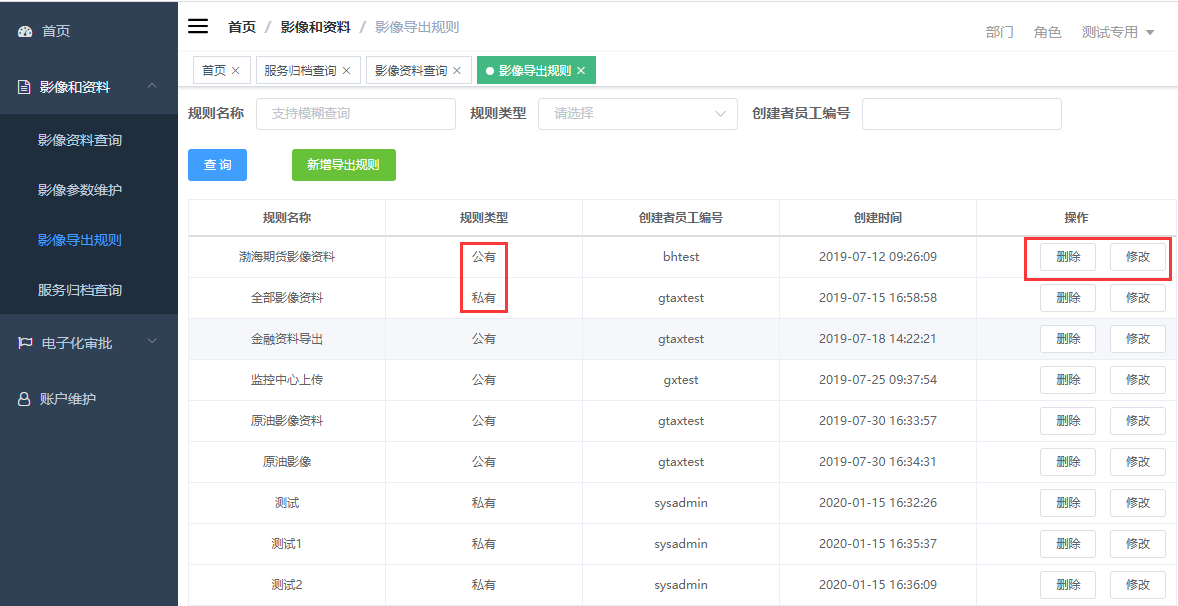Click the 首页 dashboard icon in the sidebar
The image size is (1178, 606).
(x=25, y=32)
